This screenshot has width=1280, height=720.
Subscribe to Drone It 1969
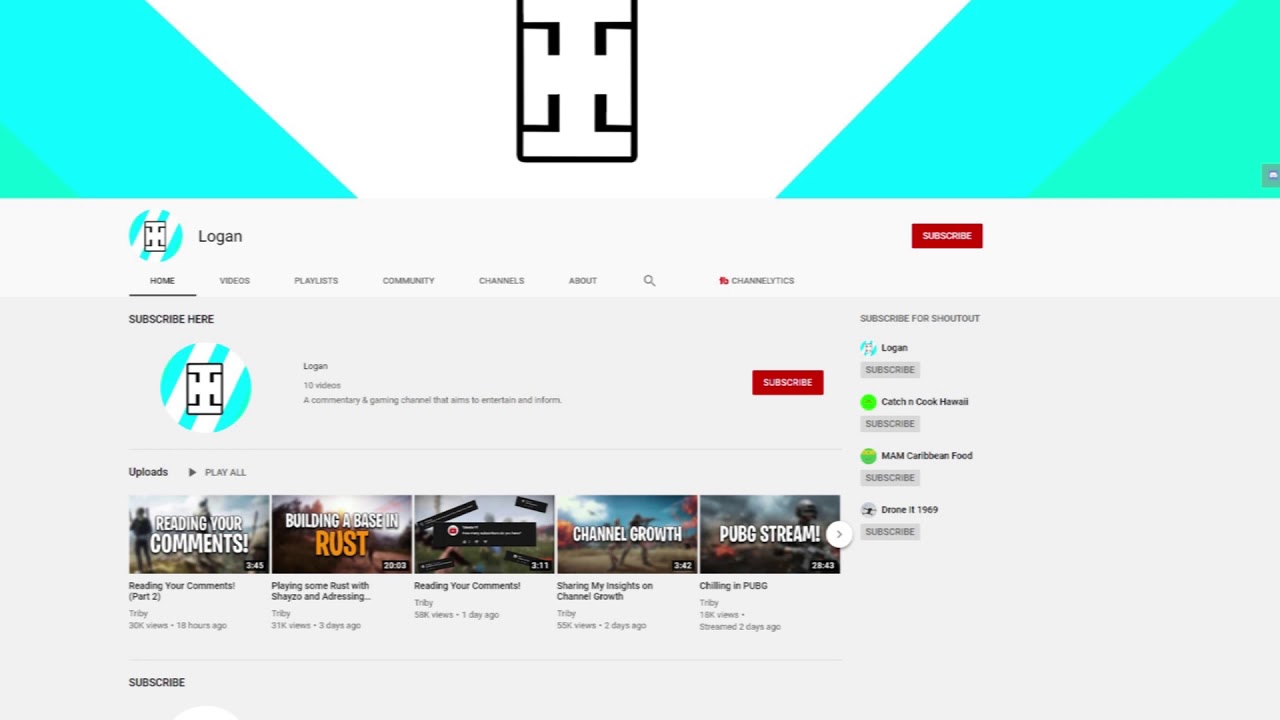pyautogui.click(x=890, y=532)
